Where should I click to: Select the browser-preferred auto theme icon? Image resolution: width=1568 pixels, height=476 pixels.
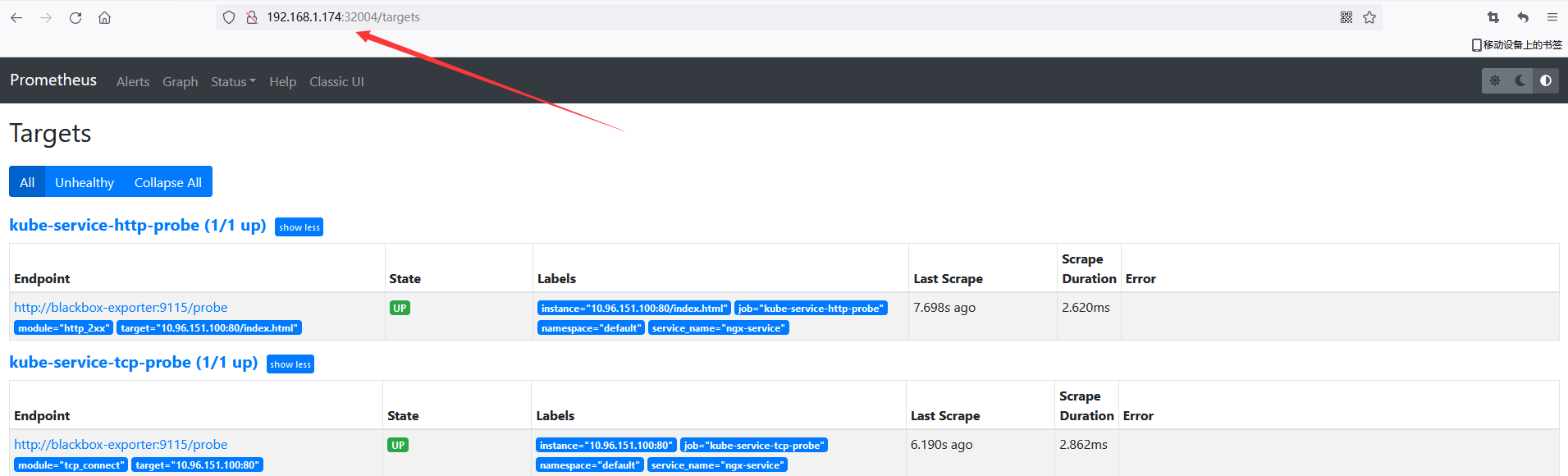click(x=1546, y=80)
